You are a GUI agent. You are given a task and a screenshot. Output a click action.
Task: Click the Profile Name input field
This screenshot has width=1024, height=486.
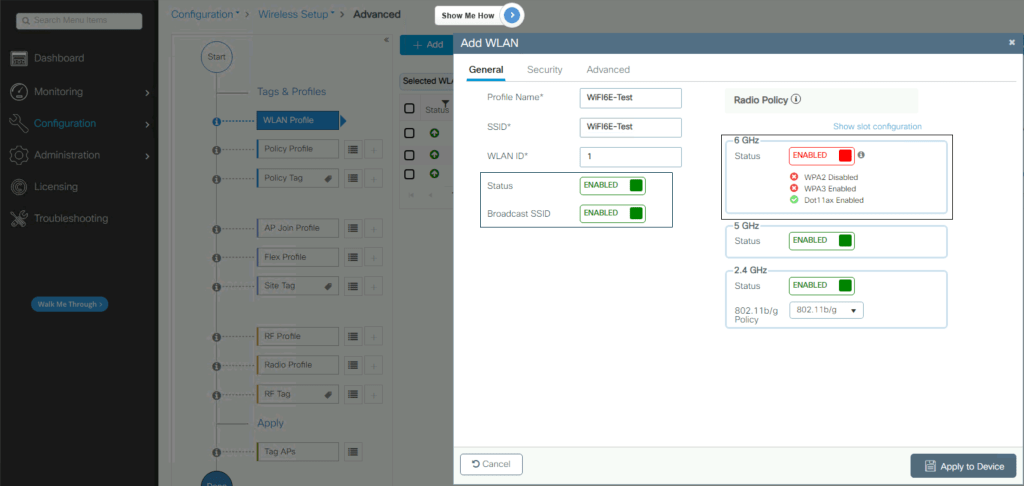pyautogui.click(x=630, y=97)
